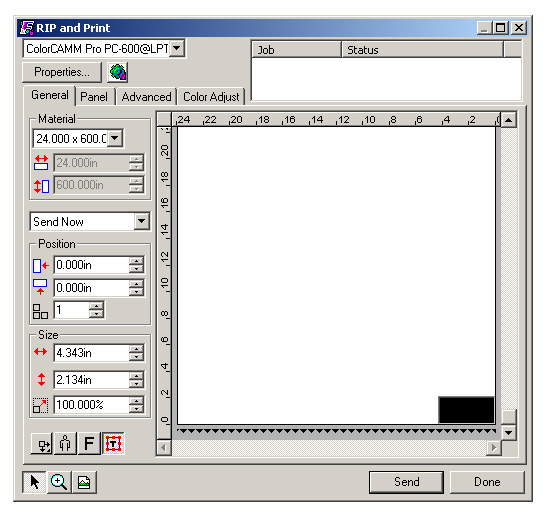Click the rotate job icon
The image size is (546, 520).
click(42, 444)
